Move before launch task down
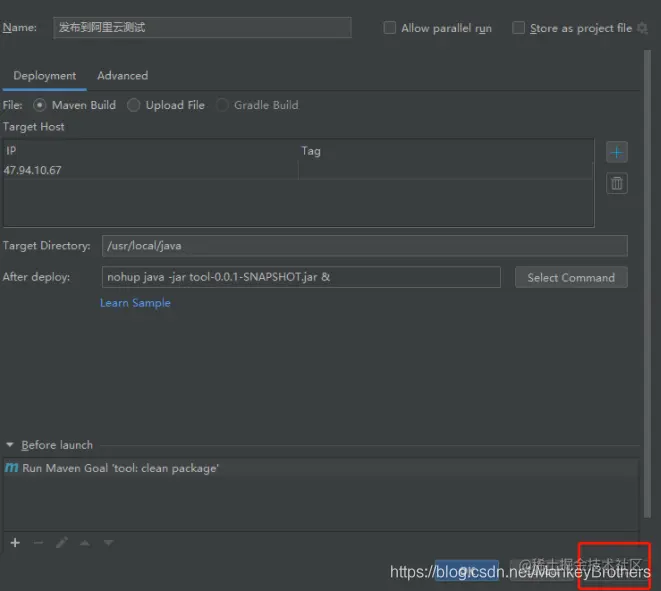 [x=108, y=543]
